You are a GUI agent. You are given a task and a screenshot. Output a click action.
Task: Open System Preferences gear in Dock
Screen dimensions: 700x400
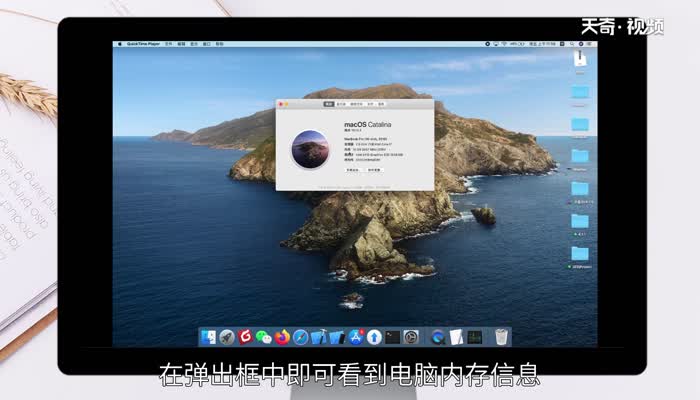tap(411, 337)
